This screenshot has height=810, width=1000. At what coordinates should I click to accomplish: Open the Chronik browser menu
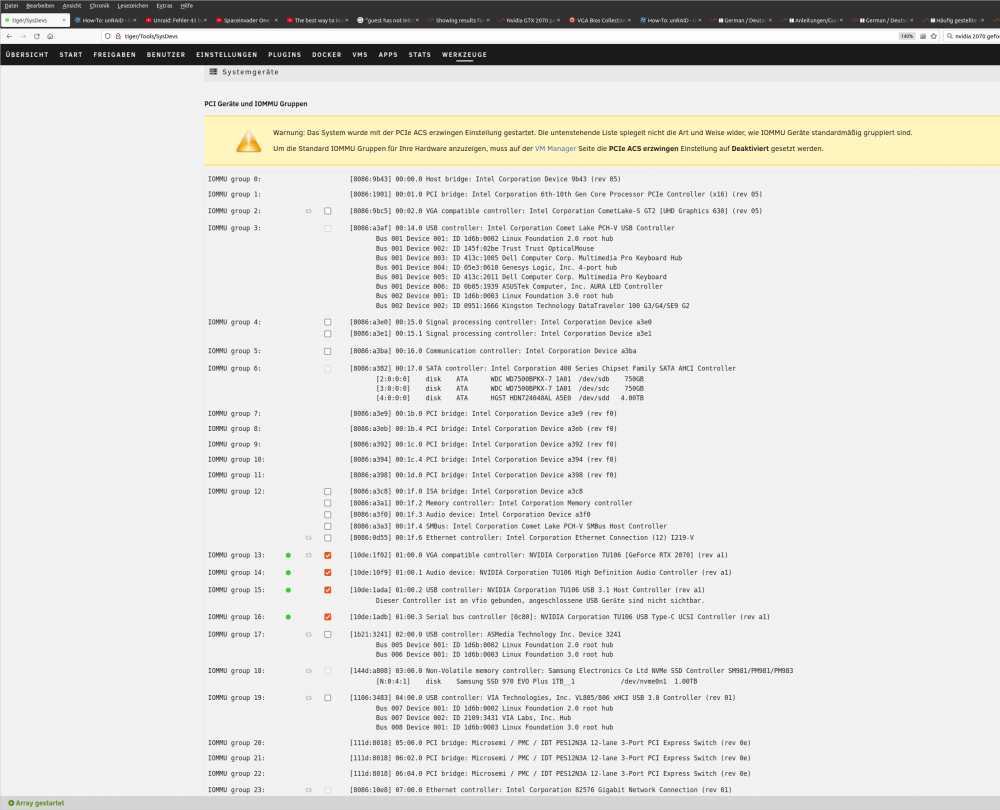coord(99,6)
